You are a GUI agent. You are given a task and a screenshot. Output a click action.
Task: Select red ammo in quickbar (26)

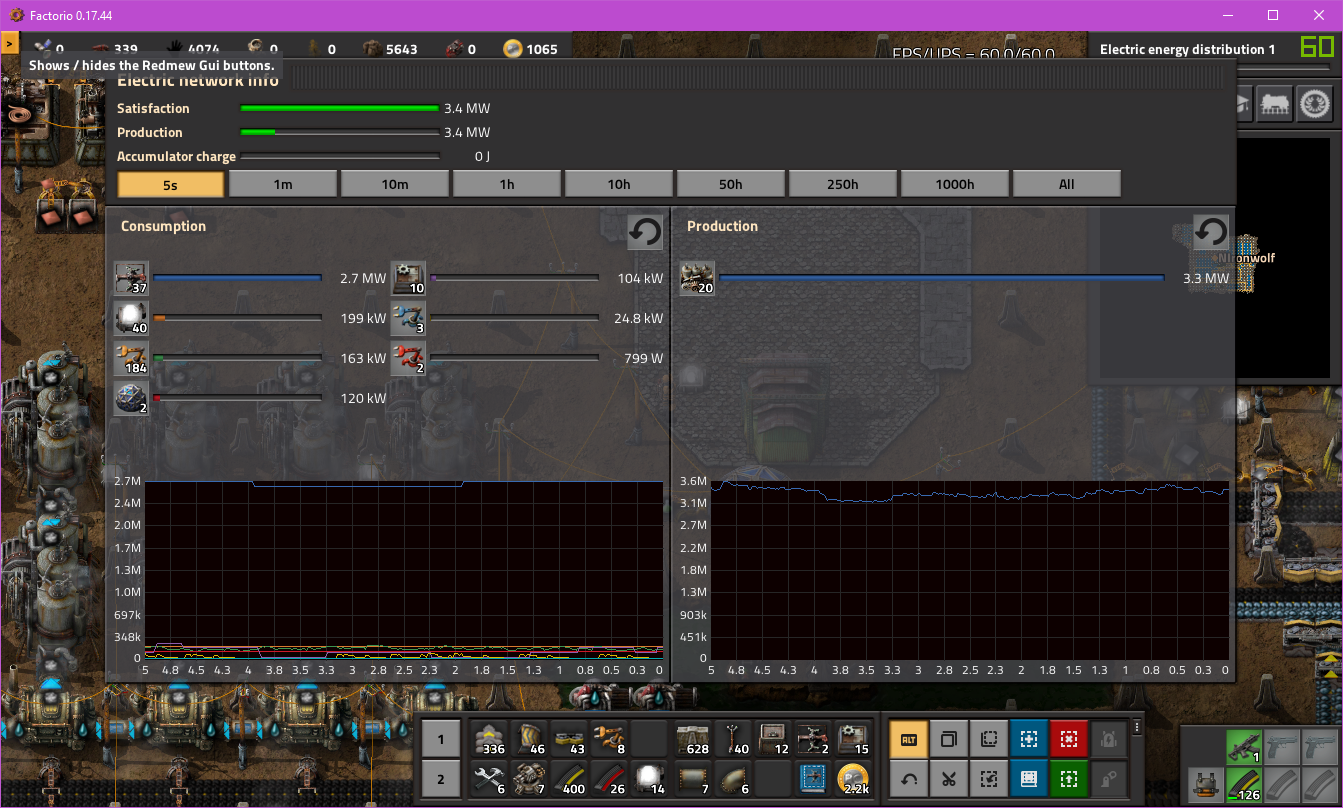pyautogui.click(x=610, y=778)
